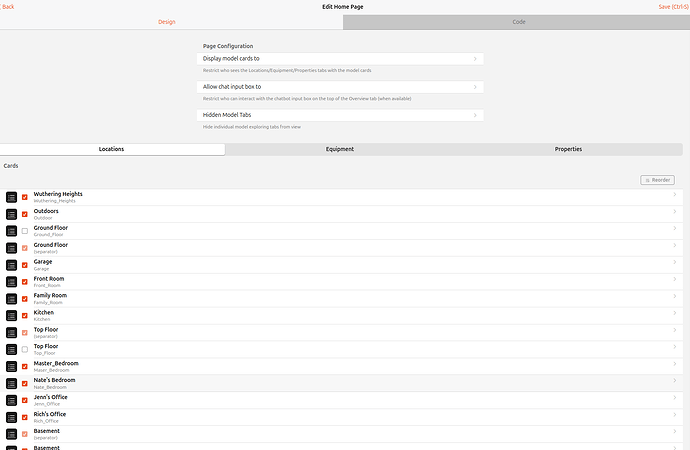Switch to the Code tab
The image size is (690, 450).
point(518,22)
